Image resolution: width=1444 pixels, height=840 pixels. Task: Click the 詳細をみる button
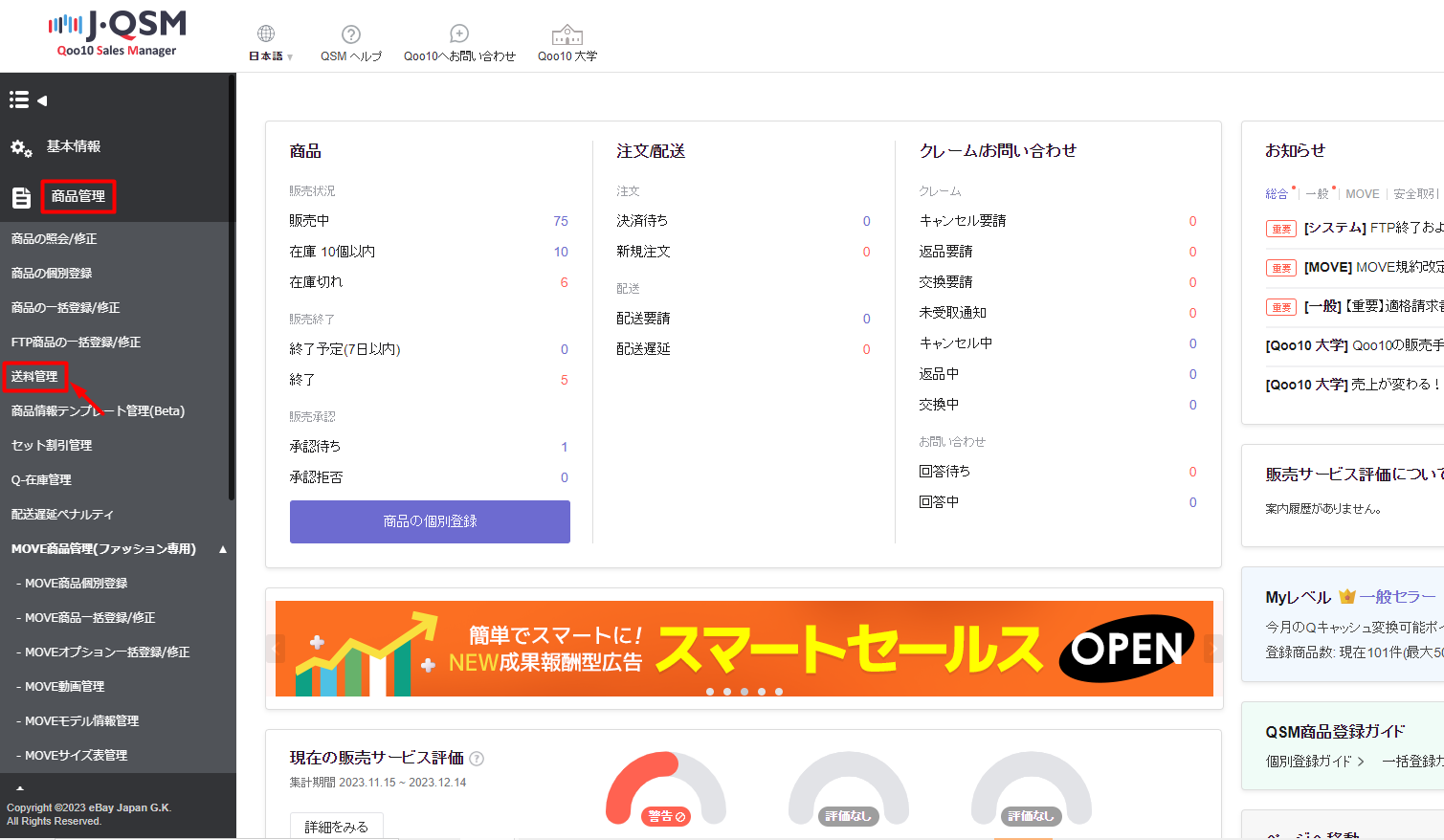tap(337, 827)
